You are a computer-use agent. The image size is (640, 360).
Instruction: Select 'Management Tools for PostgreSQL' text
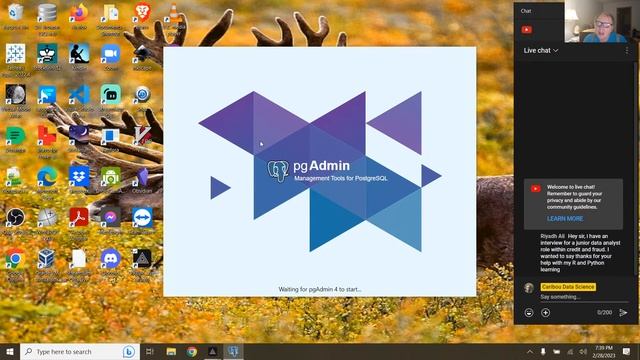341,178
